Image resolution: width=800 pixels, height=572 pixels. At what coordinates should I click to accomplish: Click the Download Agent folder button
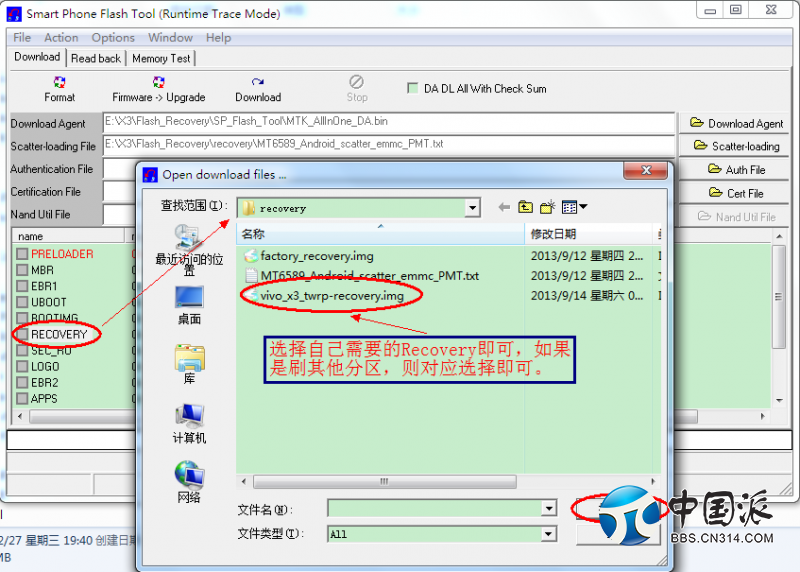pyautogui.click(x=736, y=123)
